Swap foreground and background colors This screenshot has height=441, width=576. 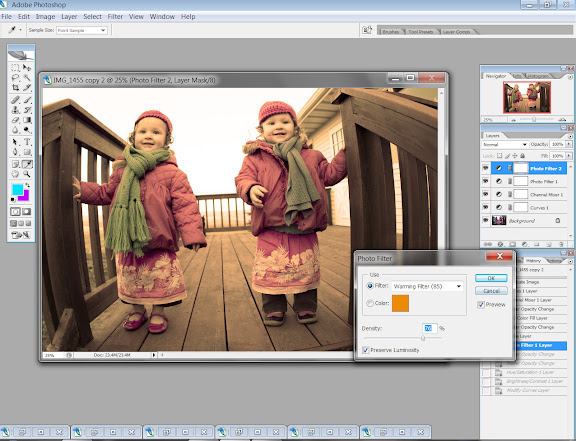coord(28,185)
